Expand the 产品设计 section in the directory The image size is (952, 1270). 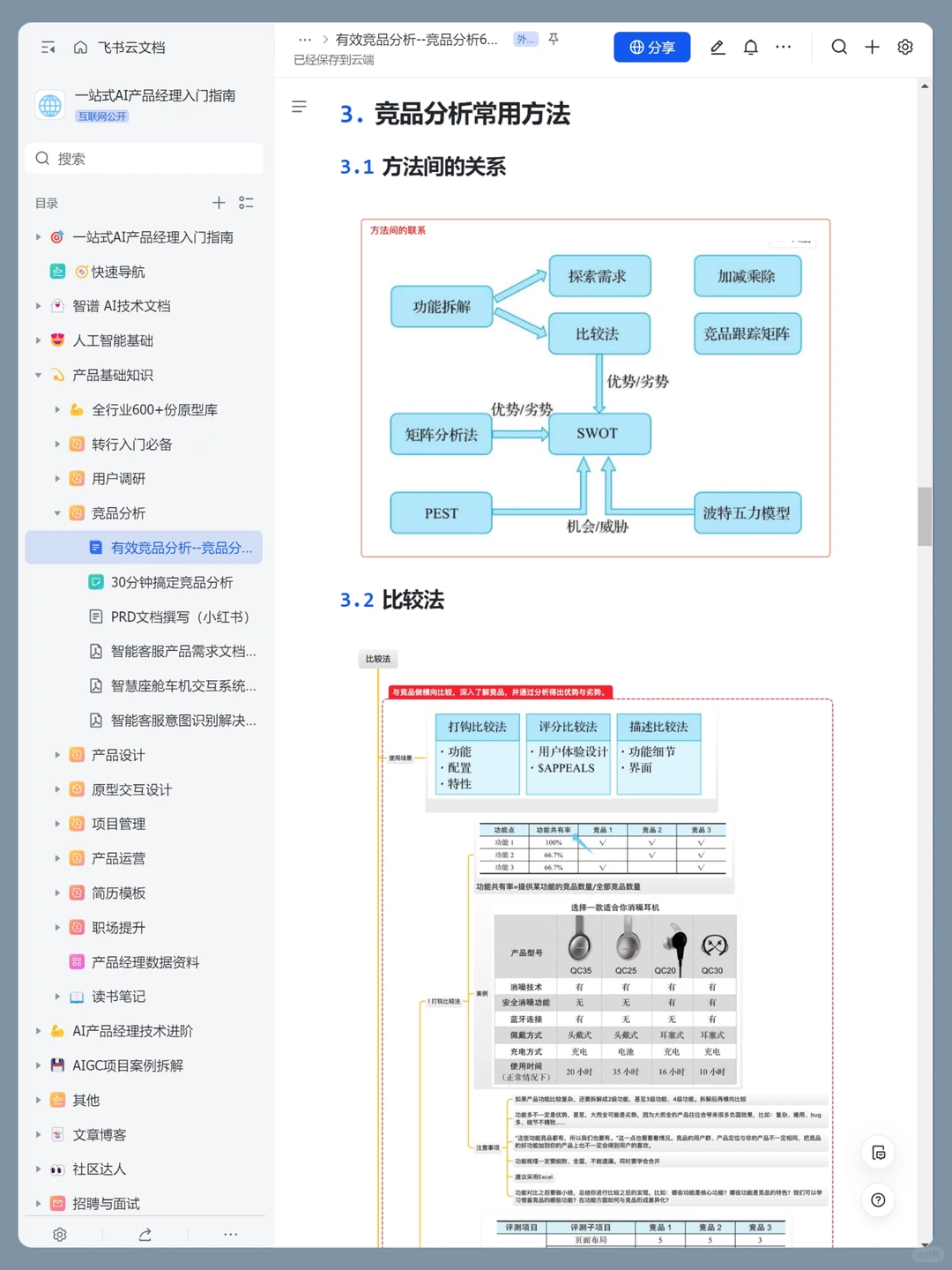(x=56, y=755)
